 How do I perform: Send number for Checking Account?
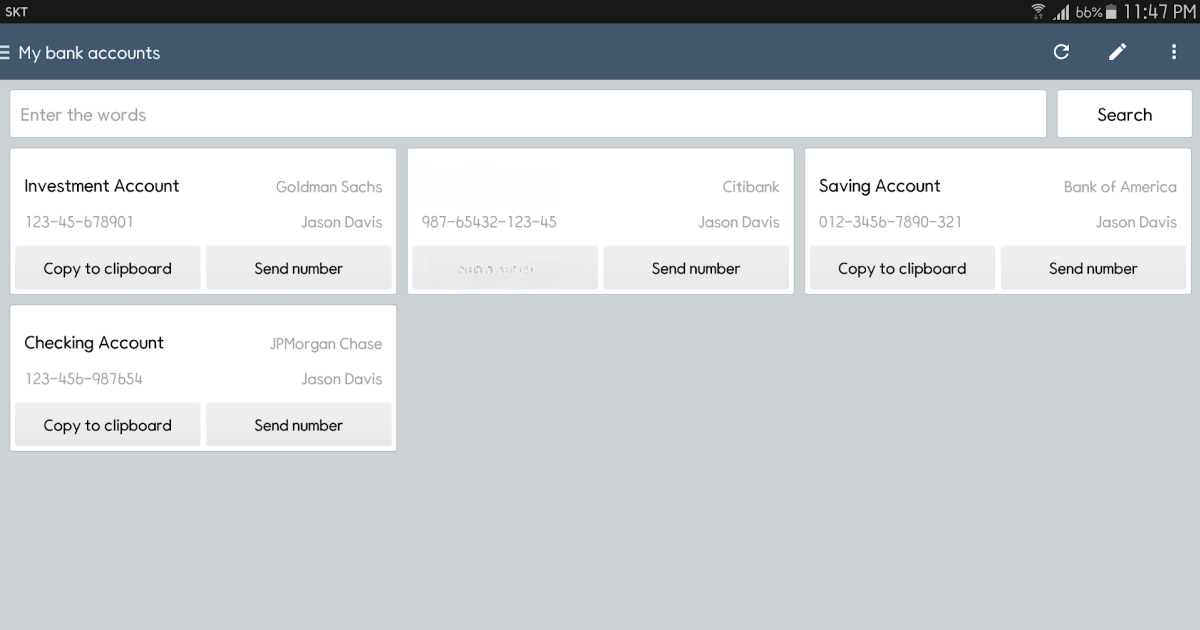[x=299, y=425]
